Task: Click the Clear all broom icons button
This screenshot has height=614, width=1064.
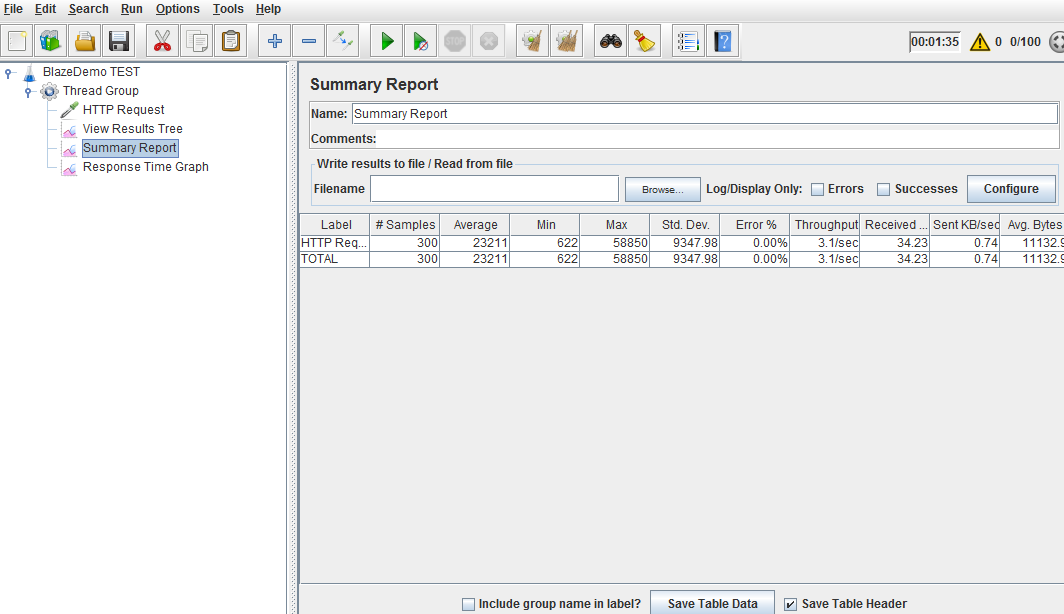Action: (x=566, y=42)
